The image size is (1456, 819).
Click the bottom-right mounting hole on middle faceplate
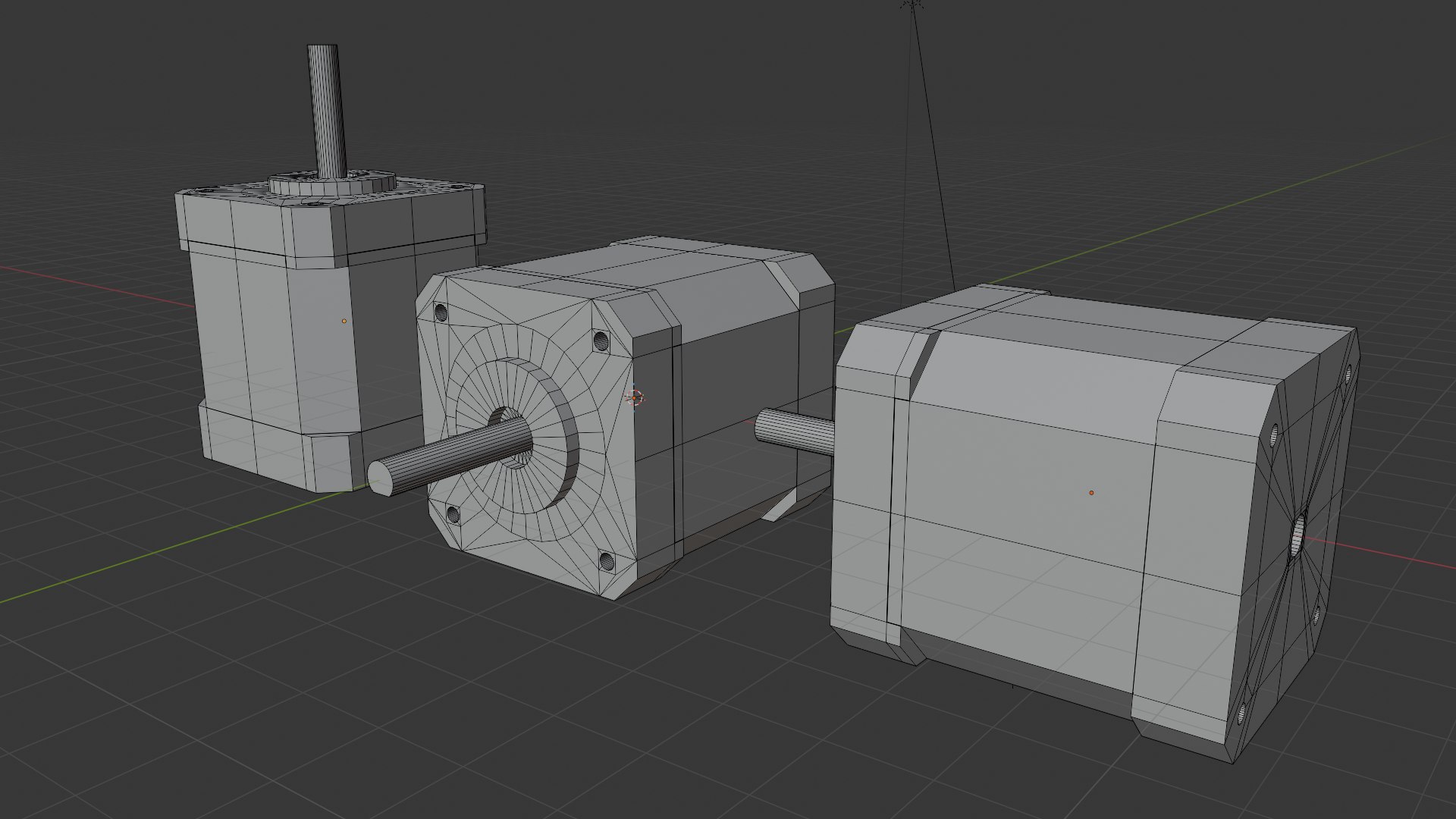(x=607, y=561)
